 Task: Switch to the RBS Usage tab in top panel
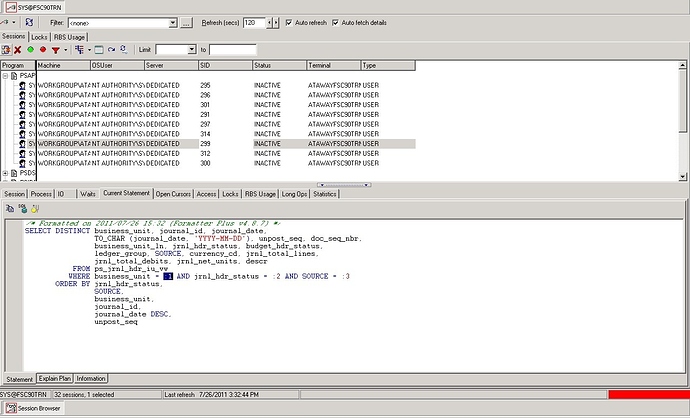point(69,37)
